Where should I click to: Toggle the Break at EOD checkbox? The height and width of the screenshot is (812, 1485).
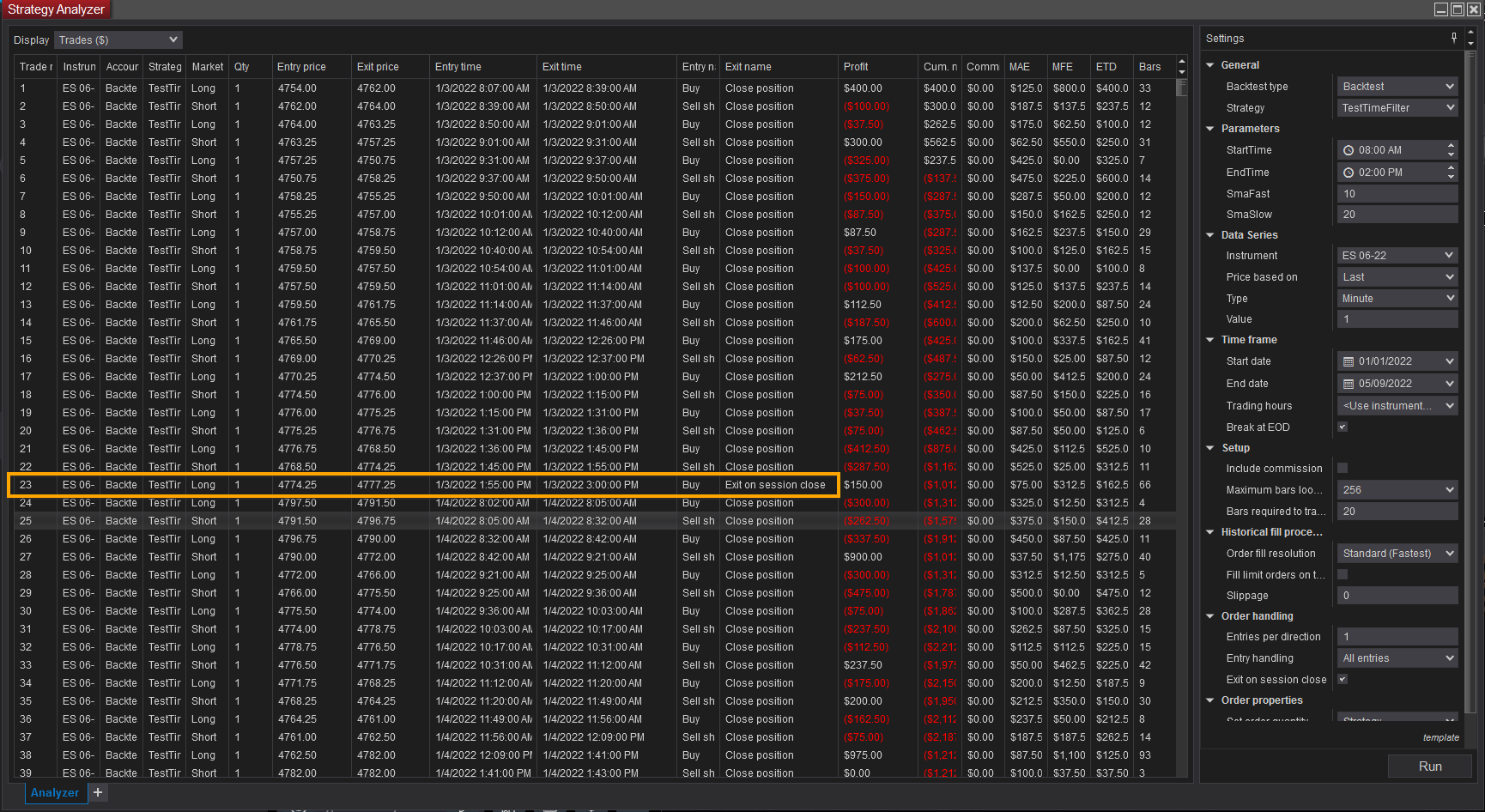click(x=1343, y=427)
